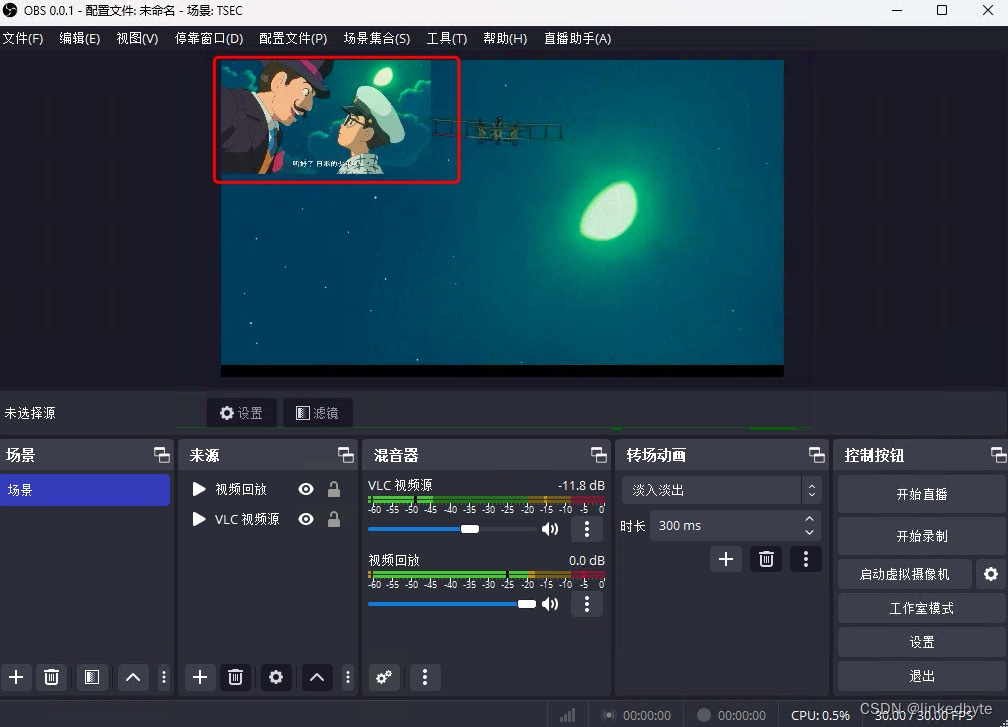
Task: Open the 场景集合(S) menu
Action: pos(377,39)
